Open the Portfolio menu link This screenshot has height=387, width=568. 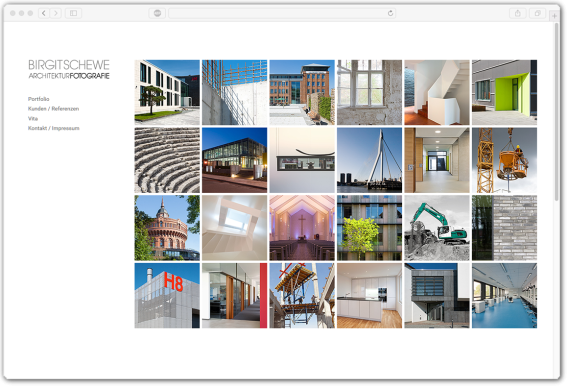[x=38, y=99]
